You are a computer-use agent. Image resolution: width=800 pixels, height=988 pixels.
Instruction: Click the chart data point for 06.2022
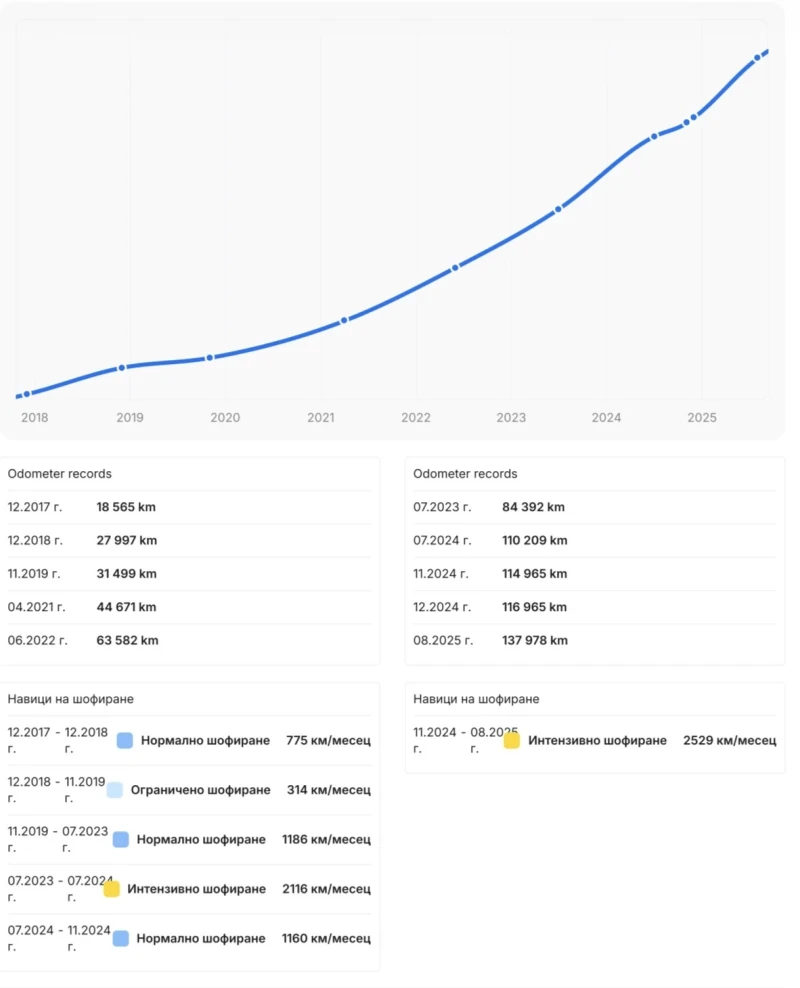click(455, 267)
